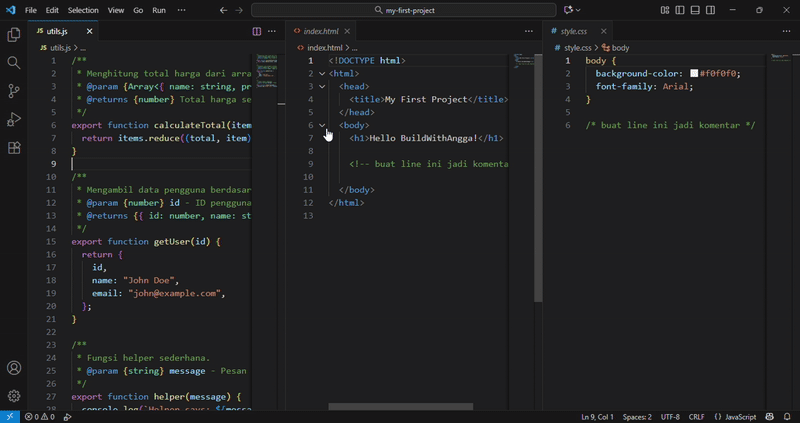Open the body breadcrumb in style.css
This screenshot has height=423, width=800.
point(615,48)
